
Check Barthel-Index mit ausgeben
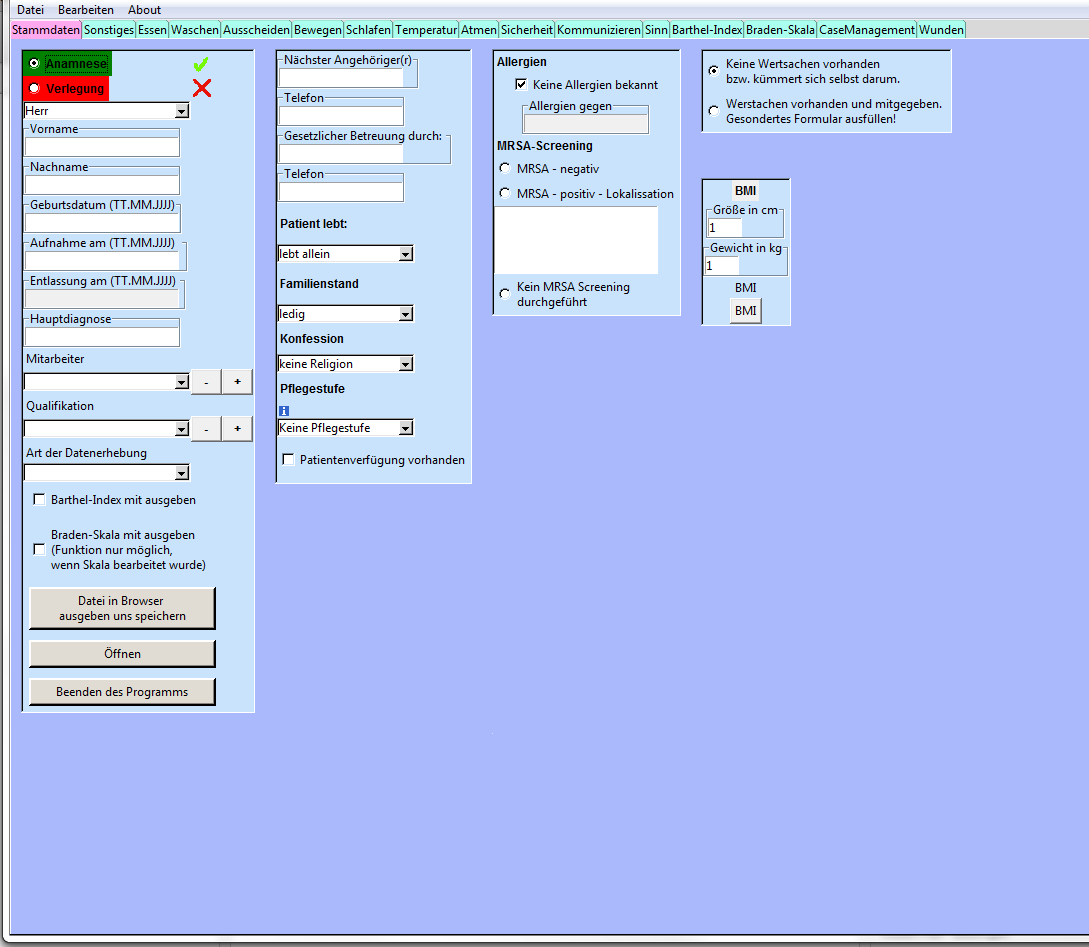pos(39,499)
